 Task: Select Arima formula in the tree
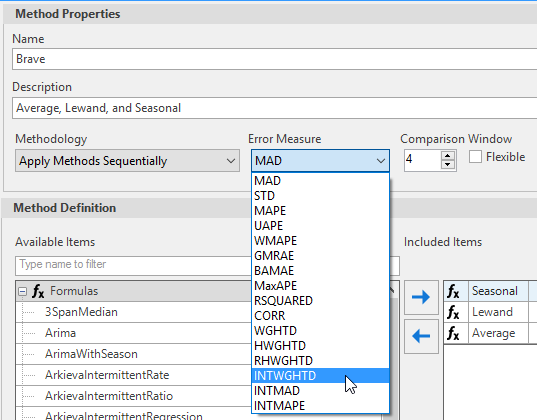(x=60, y=333)
